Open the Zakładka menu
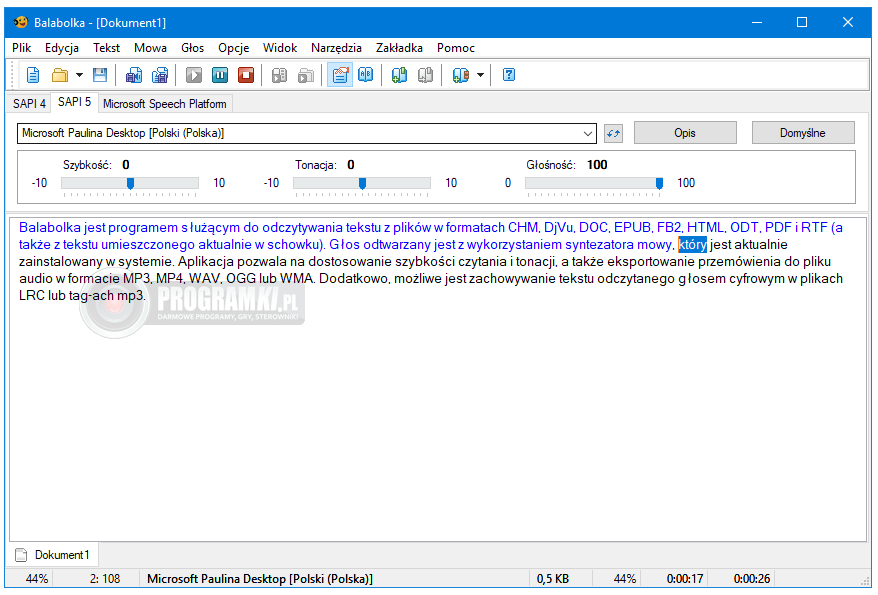The width and height of the screenshot is (878, 595). [399, 48]
